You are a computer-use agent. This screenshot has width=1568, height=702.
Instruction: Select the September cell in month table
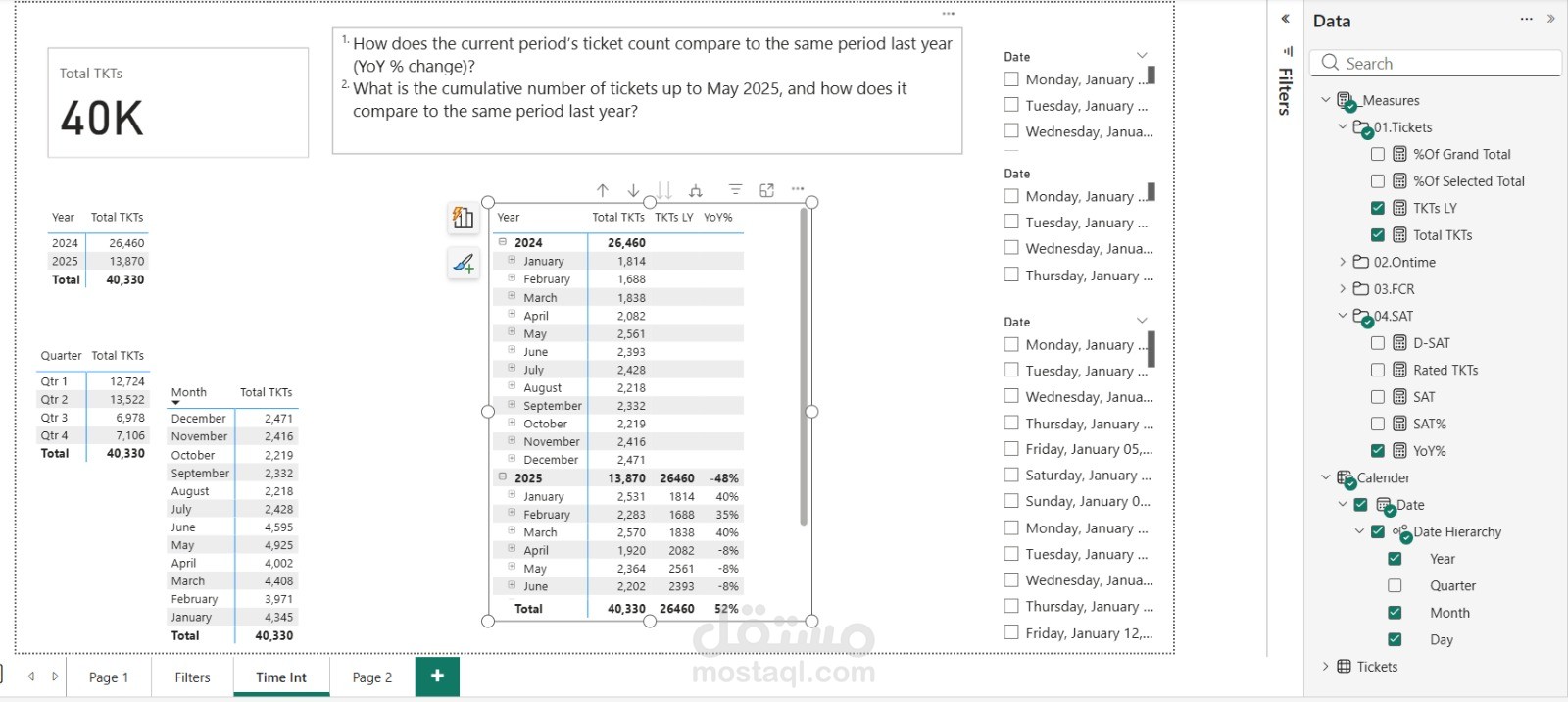(200, 474)
